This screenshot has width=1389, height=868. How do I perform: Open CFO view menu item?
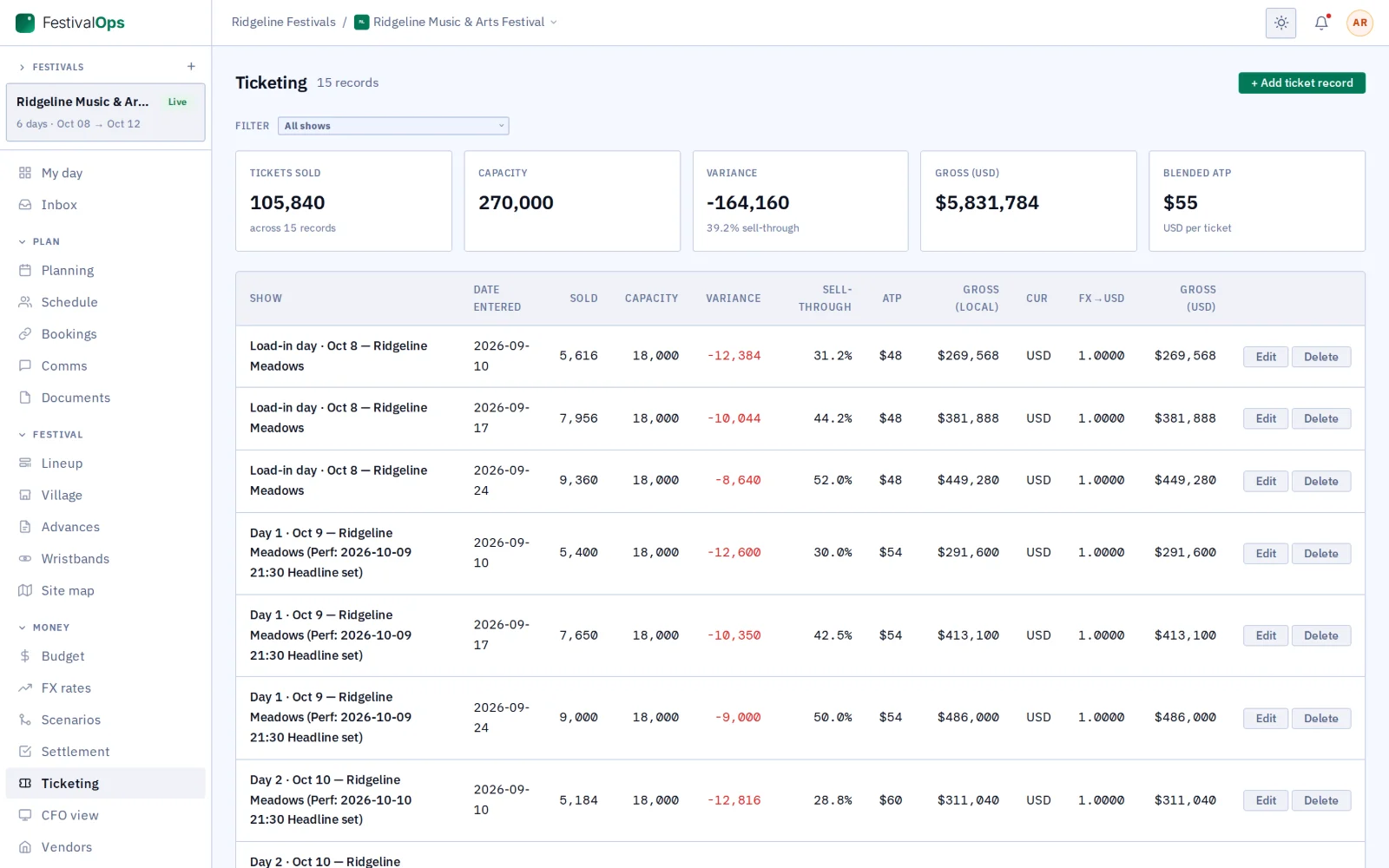click(106, 815)
